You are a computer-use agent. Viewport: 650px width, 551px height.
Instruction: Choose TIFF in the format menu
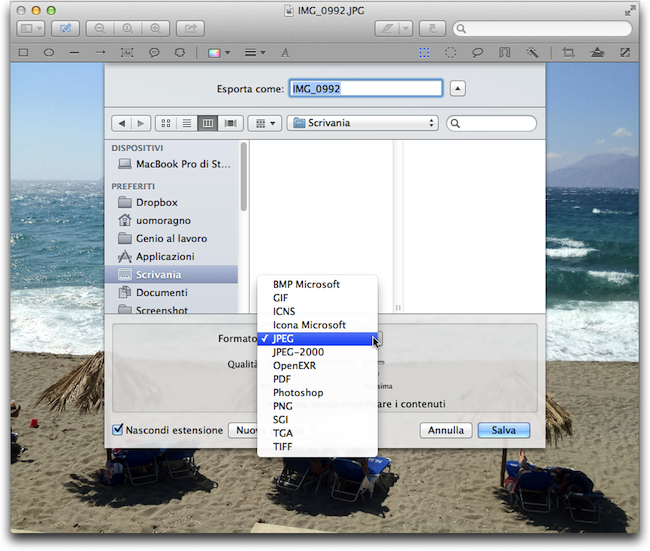[x=282, y=448]
